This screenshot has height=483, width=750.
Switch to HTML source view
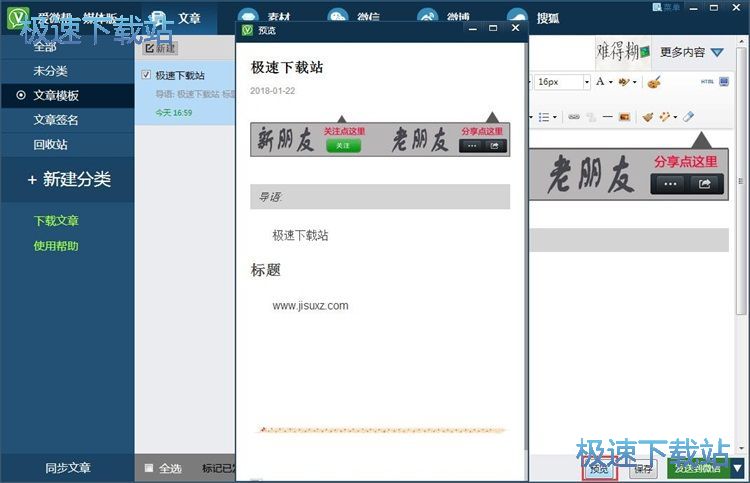(x=708, y=81)
